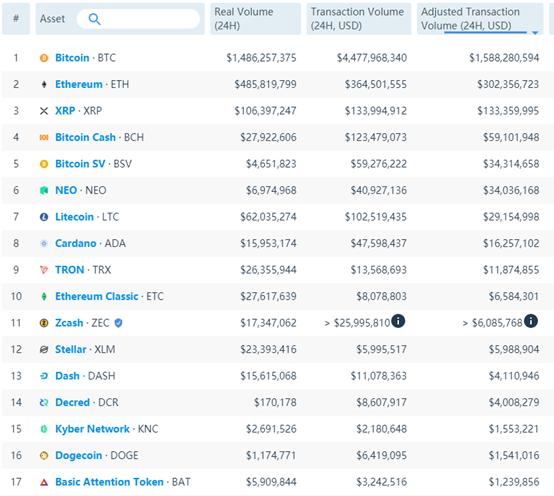Open the Cardano asset link
Viewport: 554px width, 496px height.
(76, 243)
